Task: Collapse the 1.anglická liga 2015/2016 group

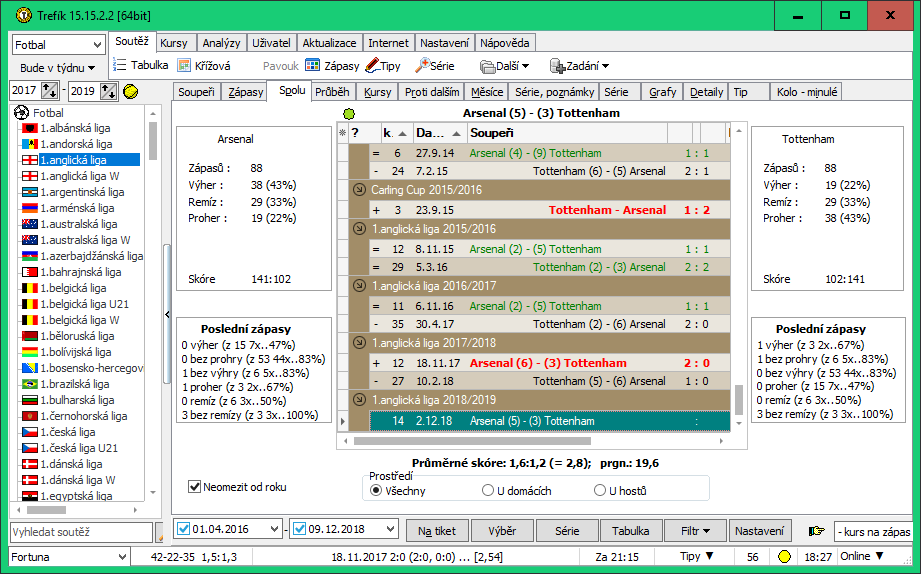Action: click(x=359, y=229)
